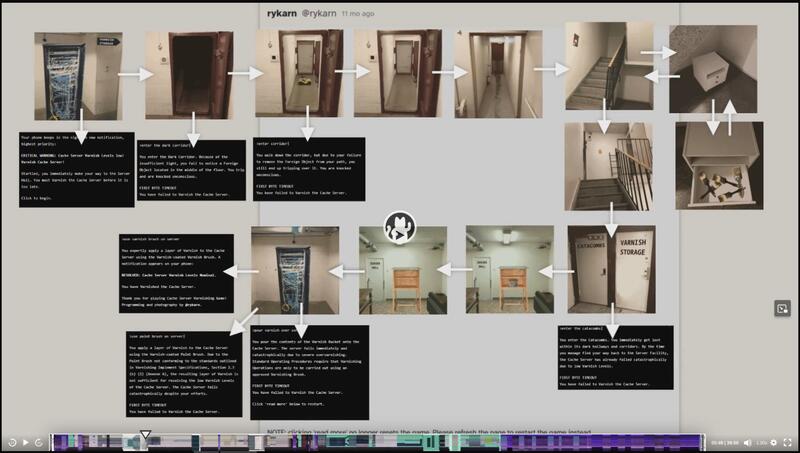Enter fullscreen mode
Screen dimensions: 800x453
coord(788,442)
